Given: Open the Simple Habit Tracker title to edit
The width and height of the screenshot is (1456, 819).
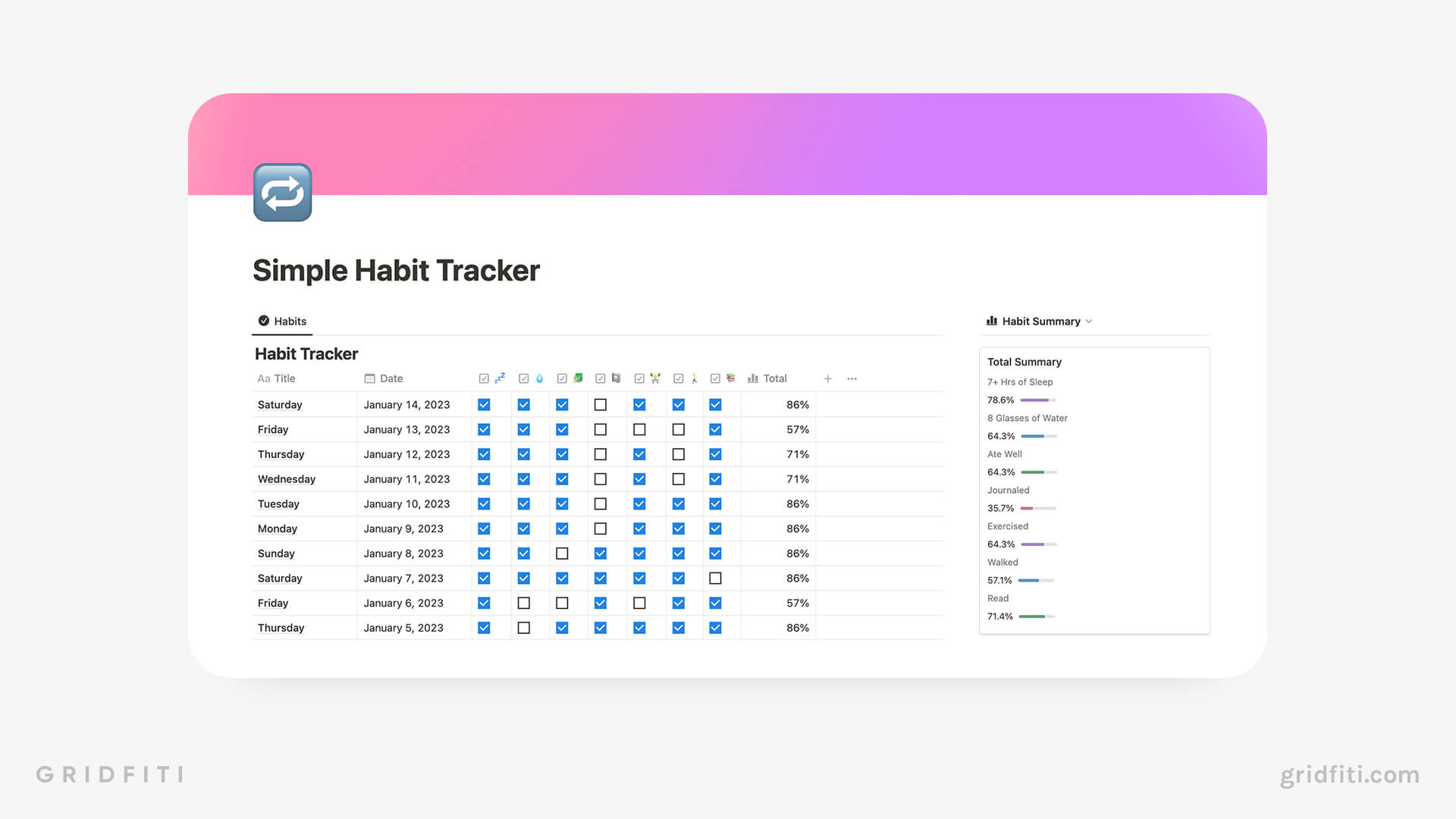Looking at the screenshot, I should click(x=394, y=270).
